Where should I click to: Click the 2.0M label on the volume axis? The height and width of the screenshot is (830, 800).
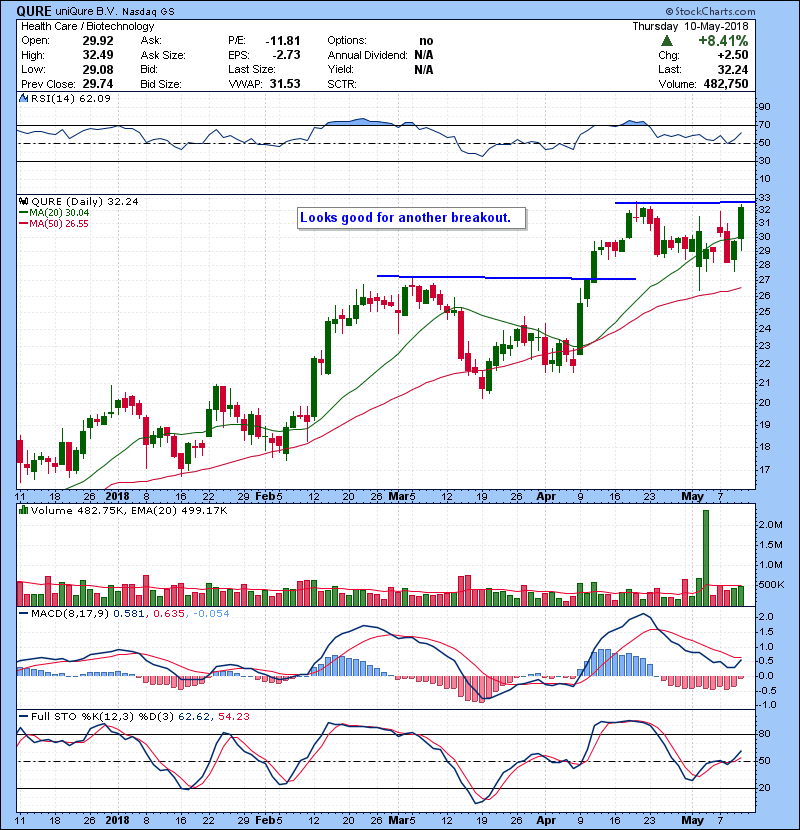click(770, 525)
